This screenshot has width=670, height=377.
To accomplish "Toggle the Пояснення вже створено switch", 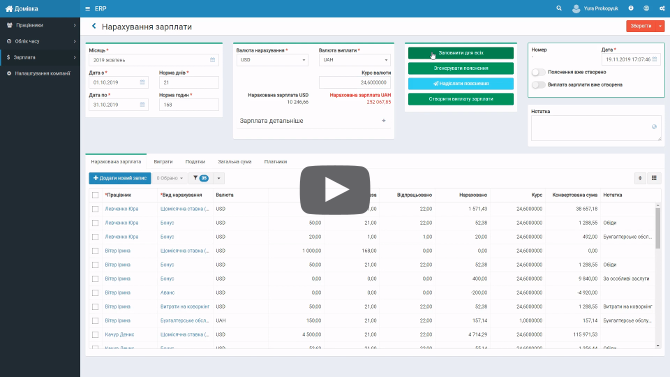I will click(x=538, y=72).
